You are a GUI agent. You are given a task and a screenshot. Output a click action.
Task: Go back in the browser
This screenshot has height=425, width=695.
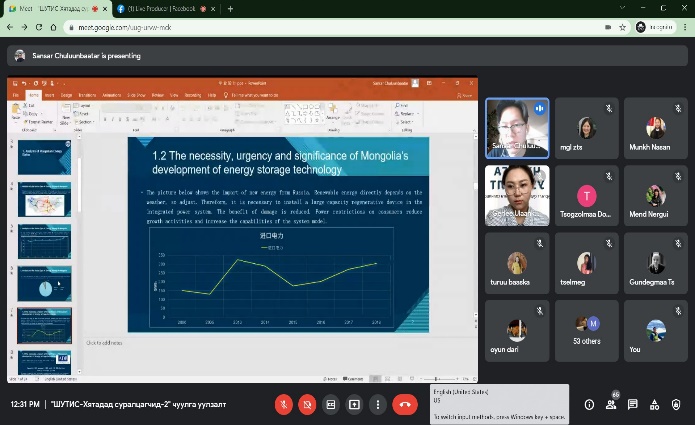click(x=10, y=27)
